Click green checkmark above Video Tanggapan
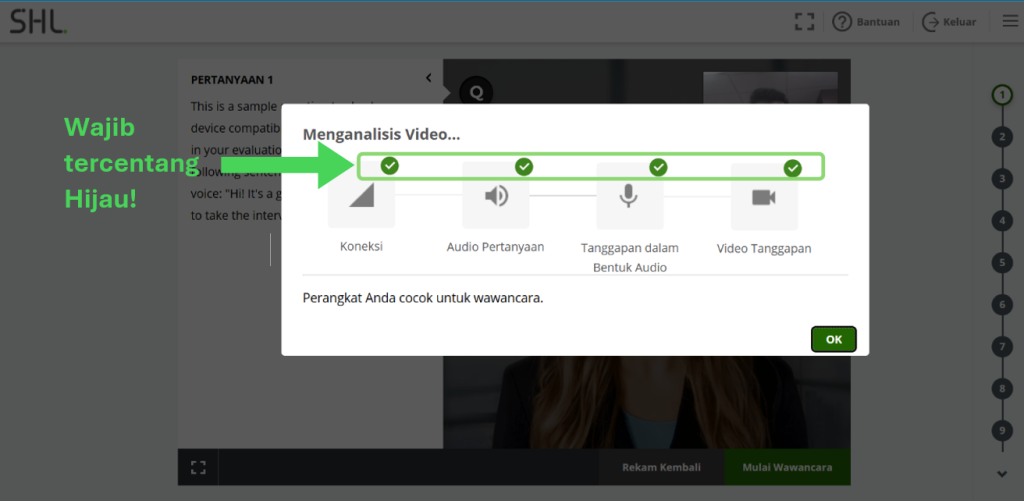Viewport: 1024px width, 501px height. pyautogui.click(x=793, y=167)
